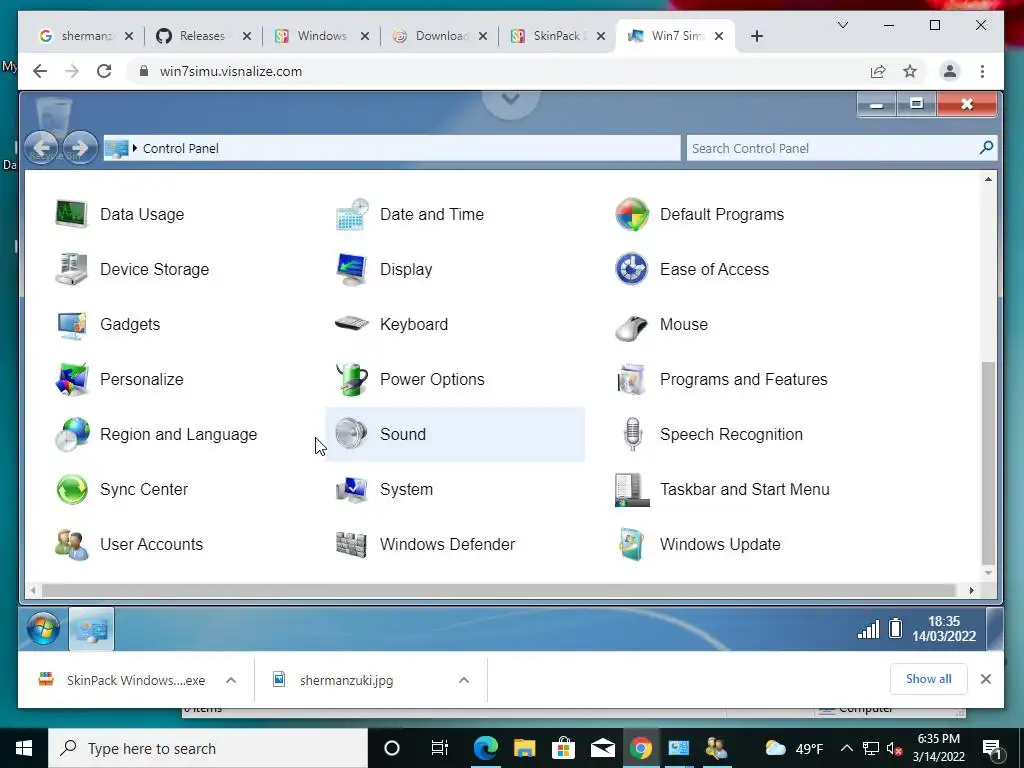
Task: Open shermanzuki.jpg download options arrow
Action: (464, 680)
